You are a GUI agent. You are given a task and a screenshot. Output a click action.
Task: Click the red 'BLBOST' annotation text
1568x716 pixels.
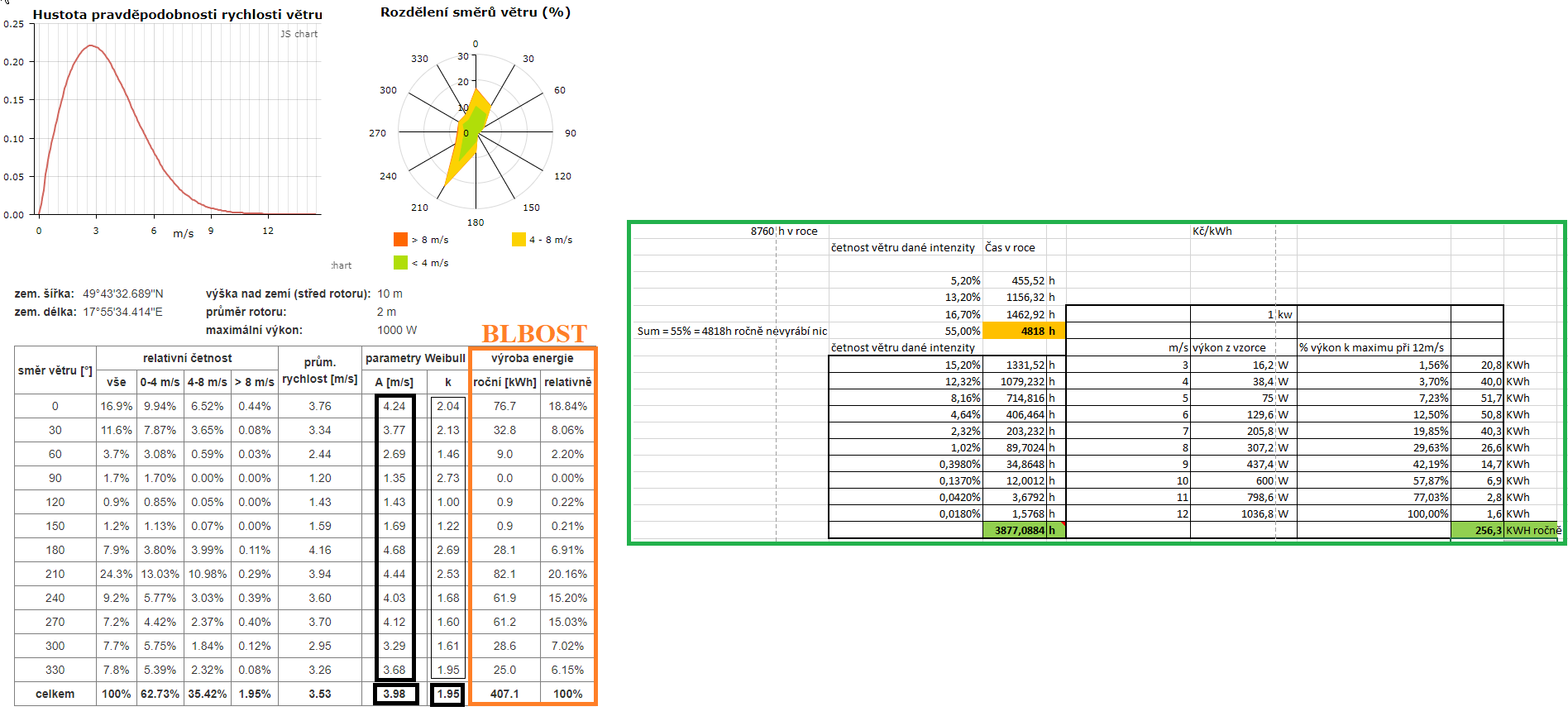point(534,333)
